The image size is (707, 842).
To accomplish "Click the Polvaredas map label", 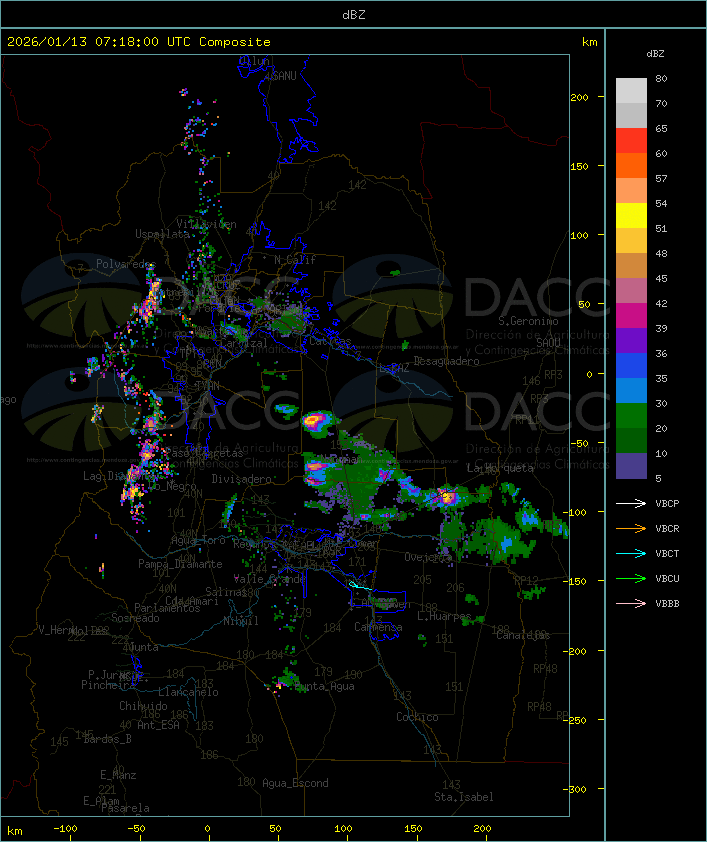I will (126, 264).
